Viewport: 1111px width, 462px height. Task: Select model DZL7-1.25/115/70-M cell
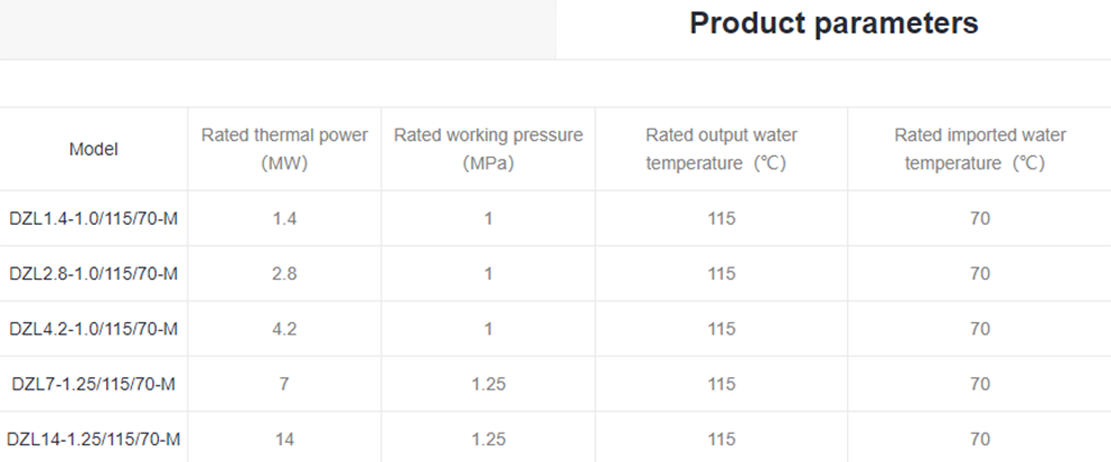[x=94, y=384]
